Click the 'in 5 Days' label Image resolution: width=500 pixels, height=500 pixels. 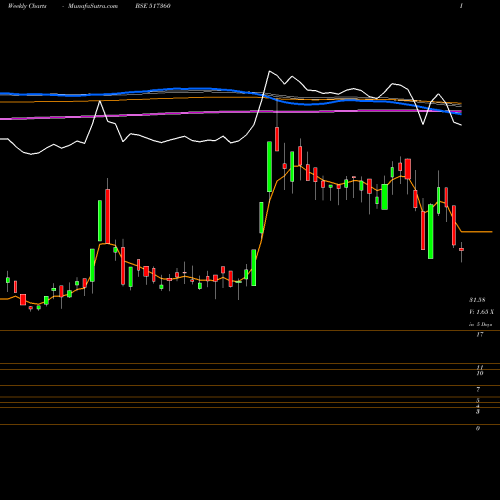[x=480, y=324]
